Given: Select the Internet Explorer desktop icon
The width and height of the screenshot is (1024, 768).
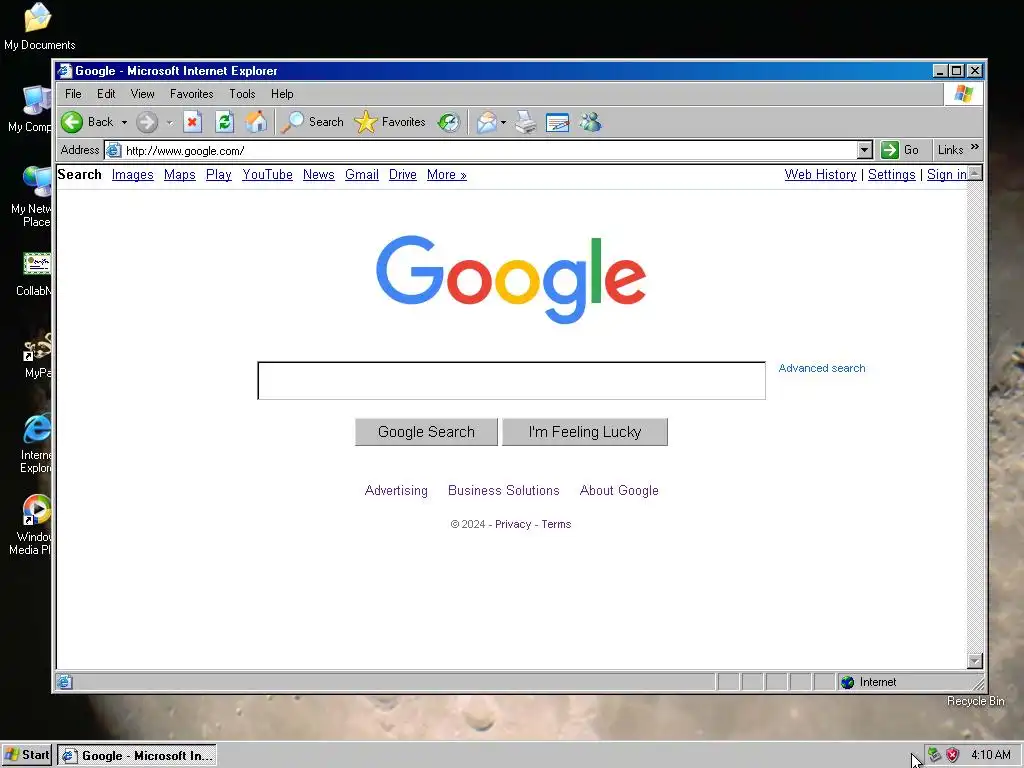Looking at the screenshot, I should pos(37,429).
